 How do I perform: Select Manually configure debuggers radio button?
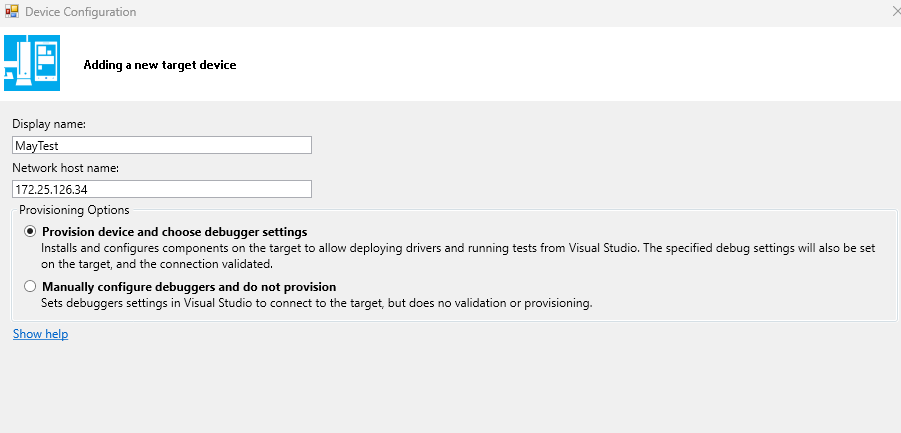[x=30, y=286]
